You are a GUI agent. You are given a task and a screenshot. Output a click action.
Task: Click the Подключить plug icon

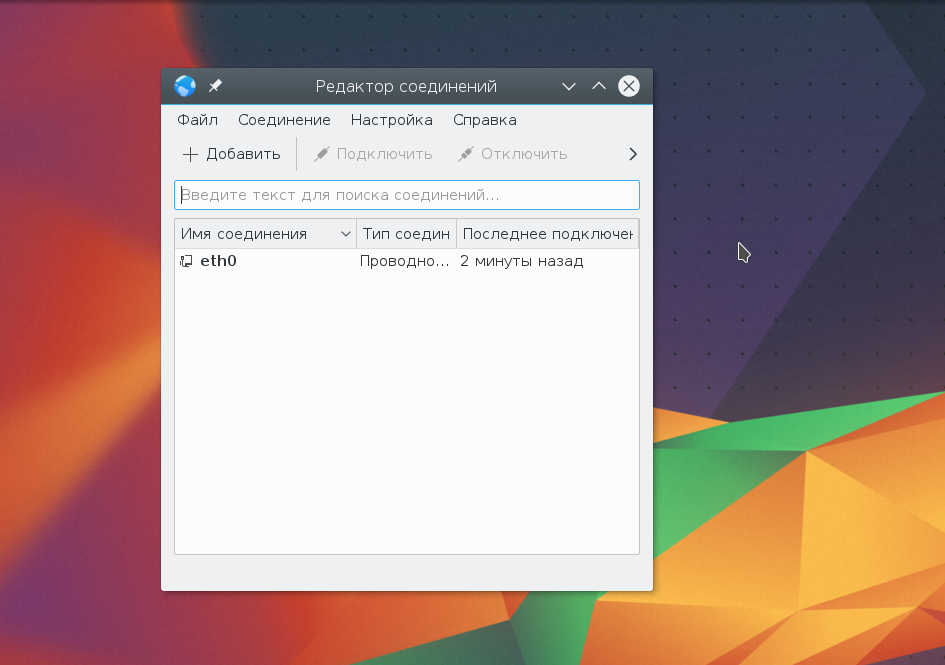pyautogui.click(x=321, y=154)
